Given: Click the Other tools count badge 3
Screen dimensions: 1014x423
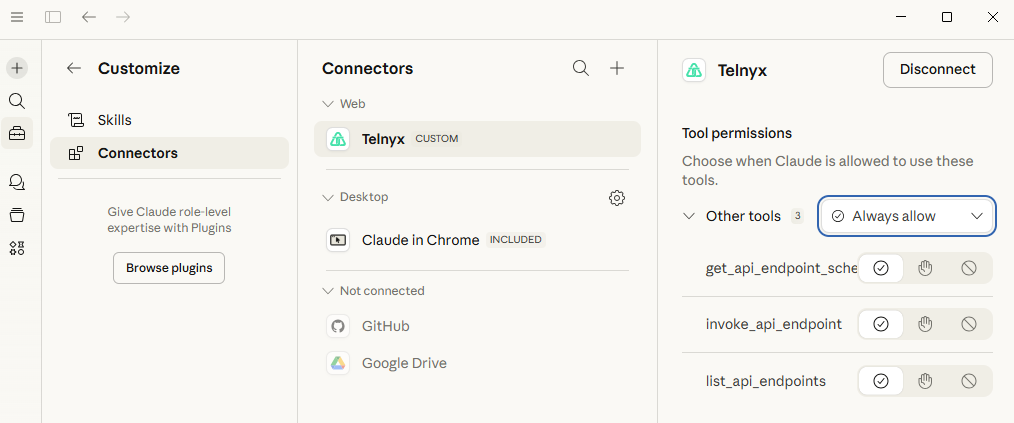Looking at the screenshot, I should coord(797,216).
